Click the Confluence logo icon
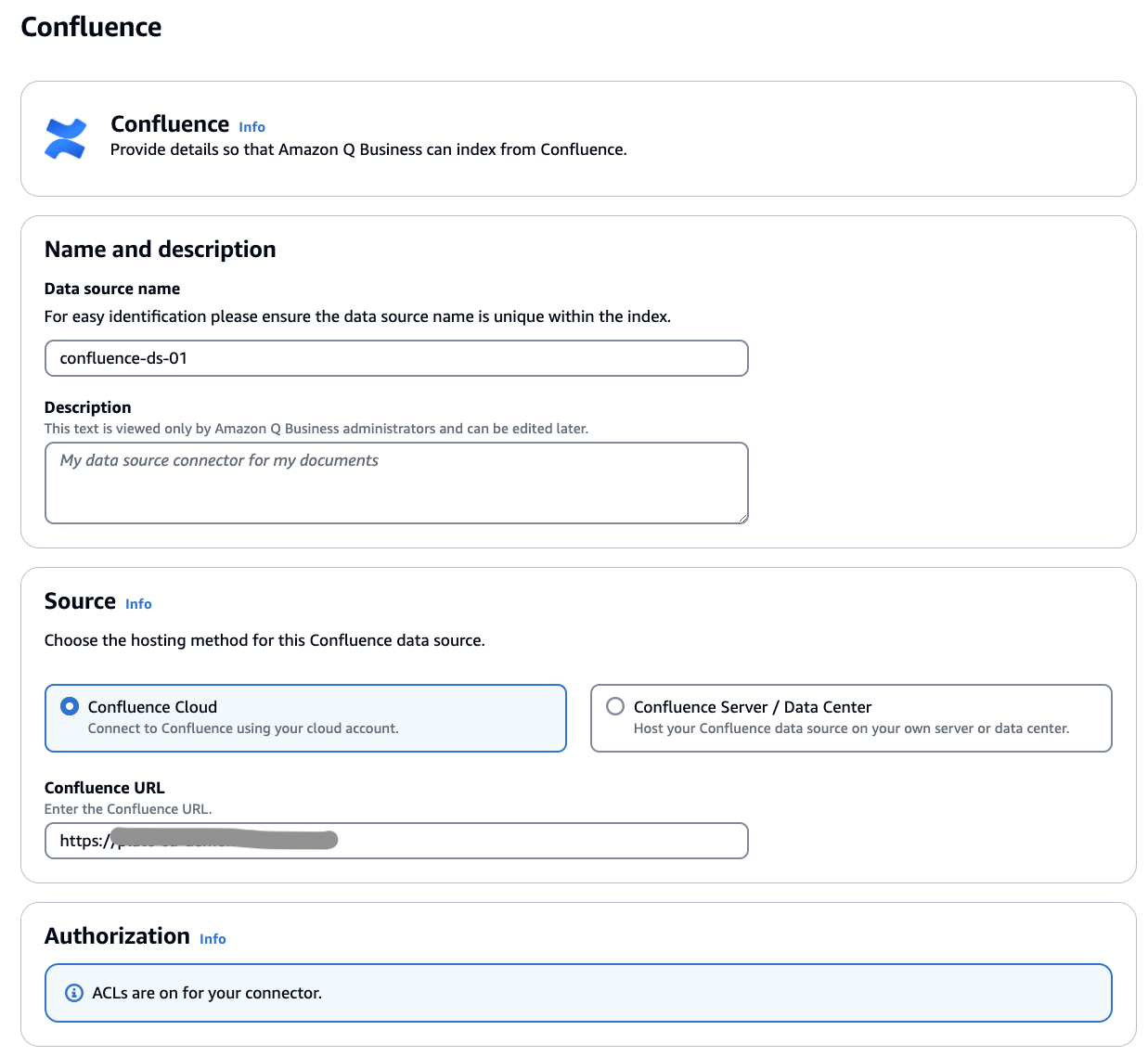The height and width of the screenshot is (1056, 1148). (65, 138)
